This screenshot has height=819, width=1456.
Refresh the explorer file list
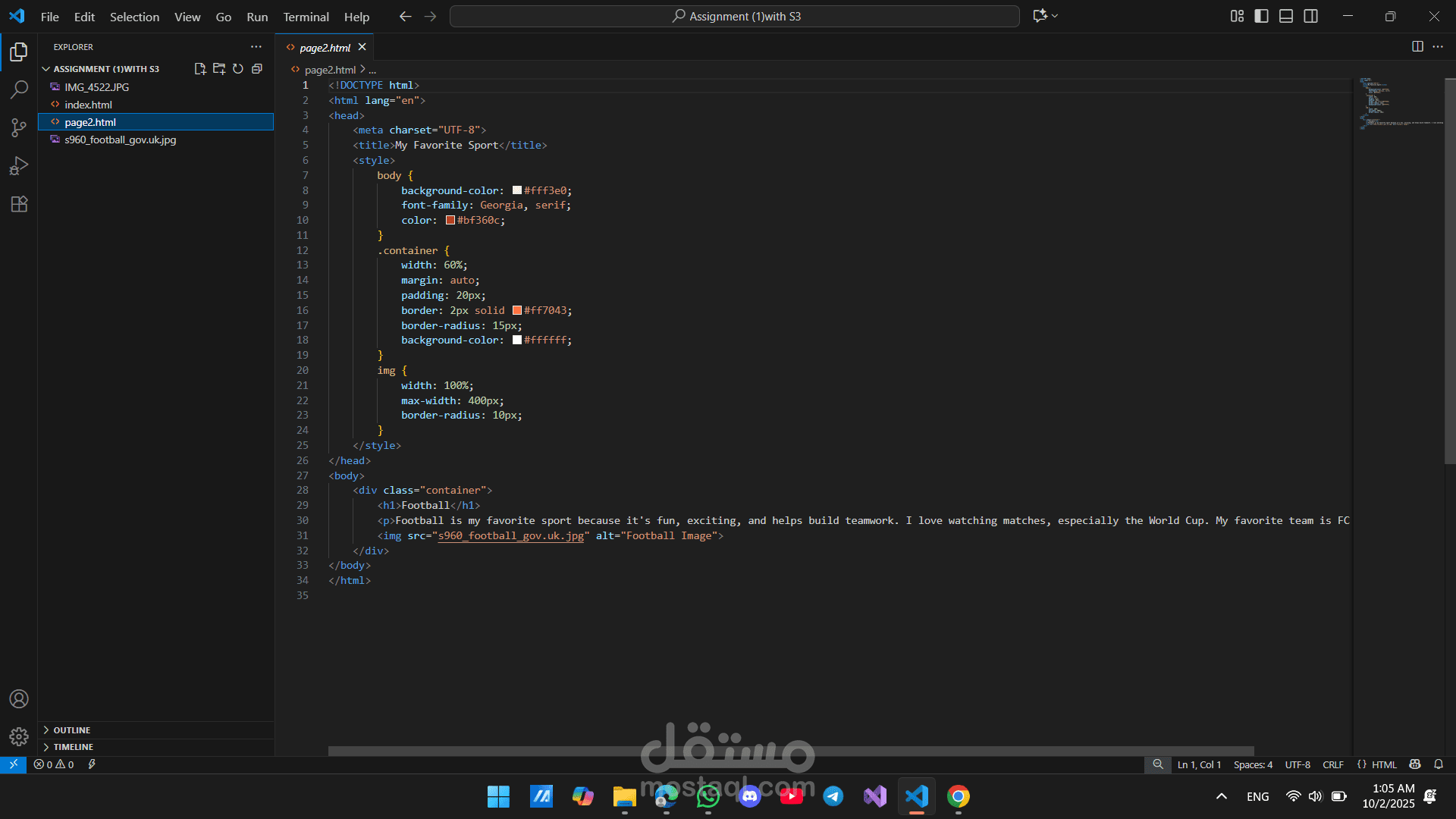(238, 69)
